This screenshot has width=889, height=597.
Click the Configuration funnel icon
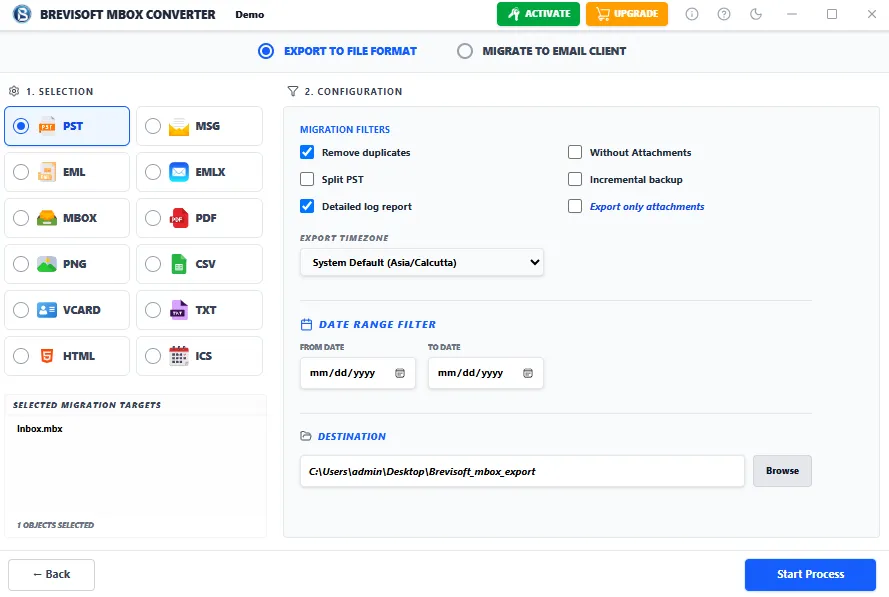[x=293, y=91]
